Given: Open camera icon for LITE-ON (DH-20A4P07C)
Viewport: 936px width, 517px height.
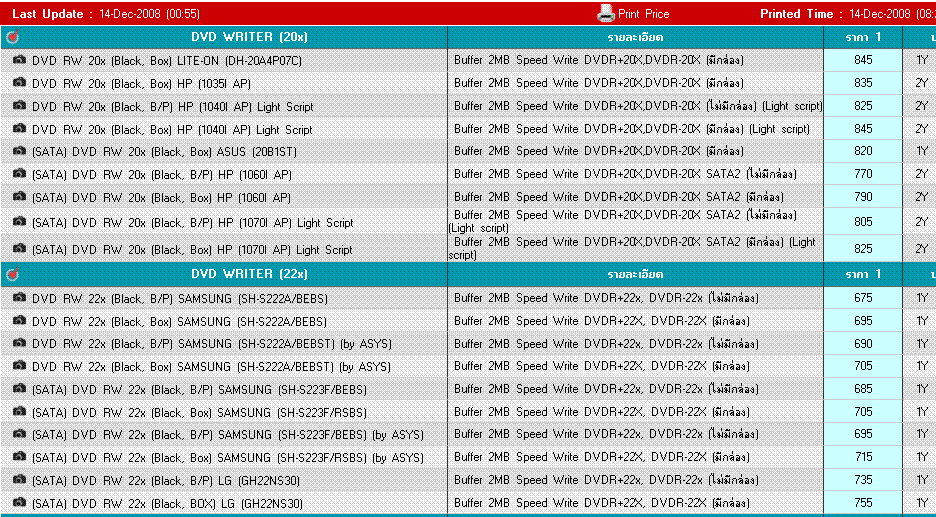Looking at the screenshot, I should (20, 60).
